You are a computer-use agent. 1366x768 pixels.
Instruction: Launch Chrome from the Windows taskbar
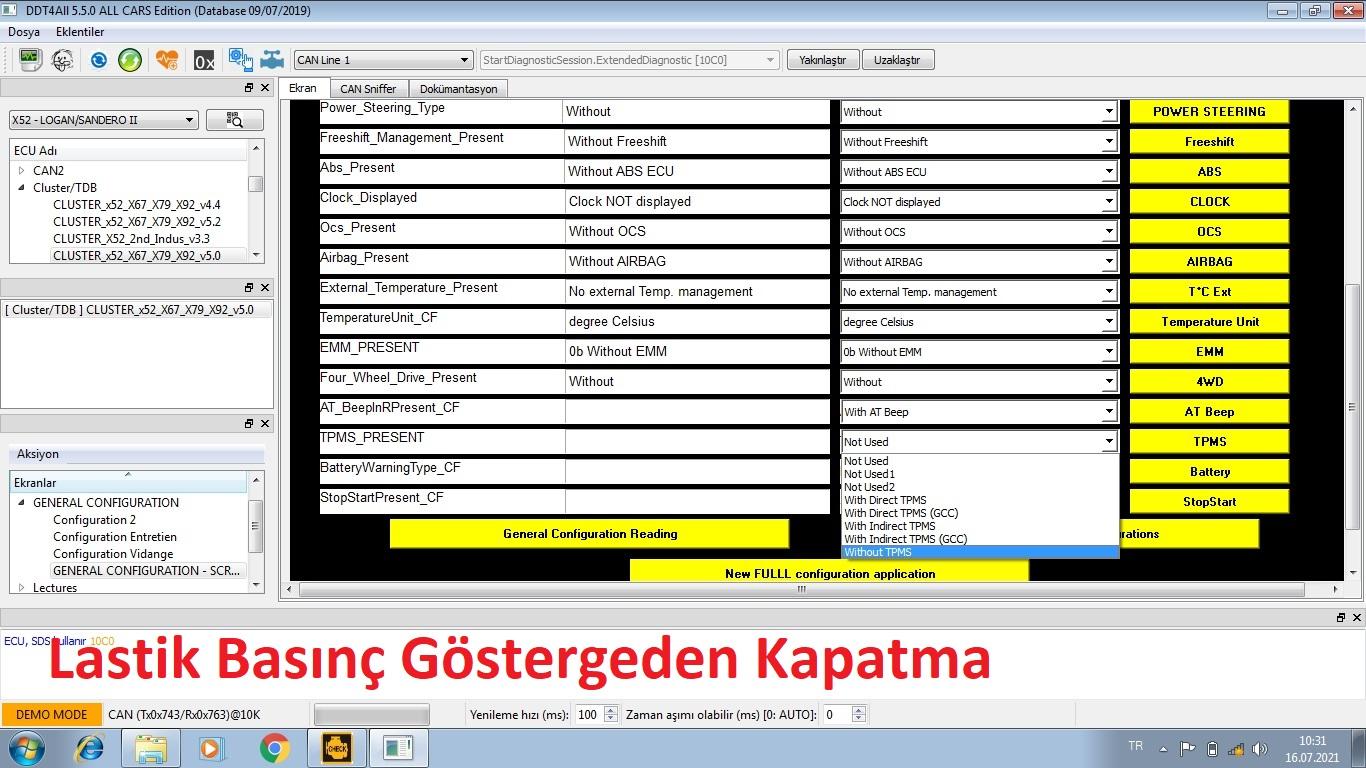click(x=274, y=748)
